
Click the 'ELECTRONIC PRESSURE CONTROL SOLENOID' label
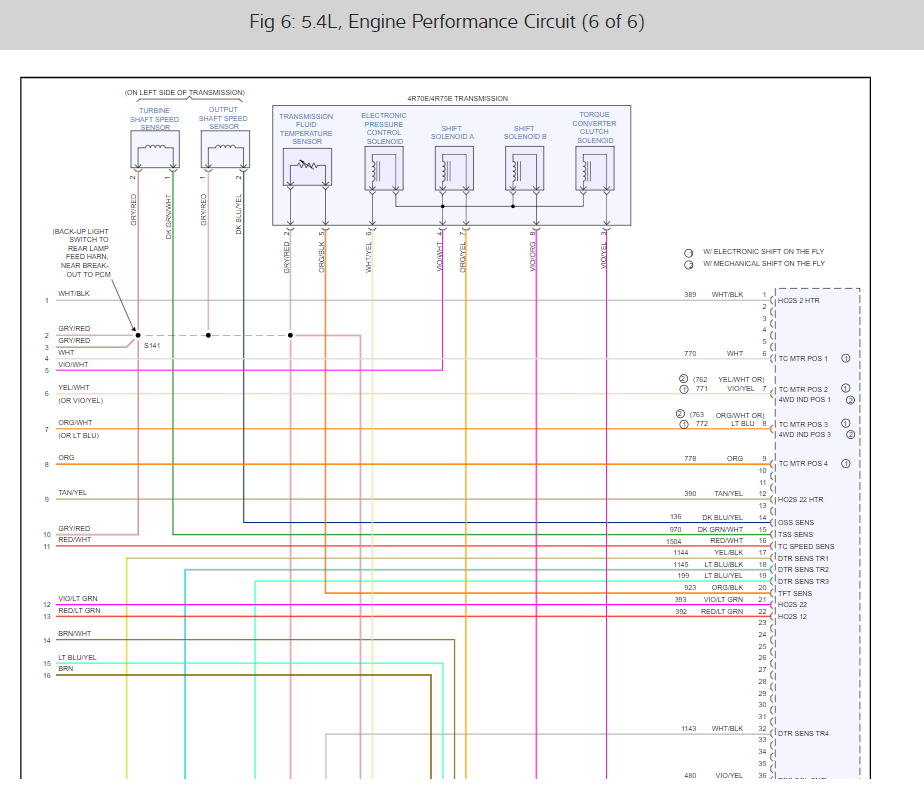(384, 128)
